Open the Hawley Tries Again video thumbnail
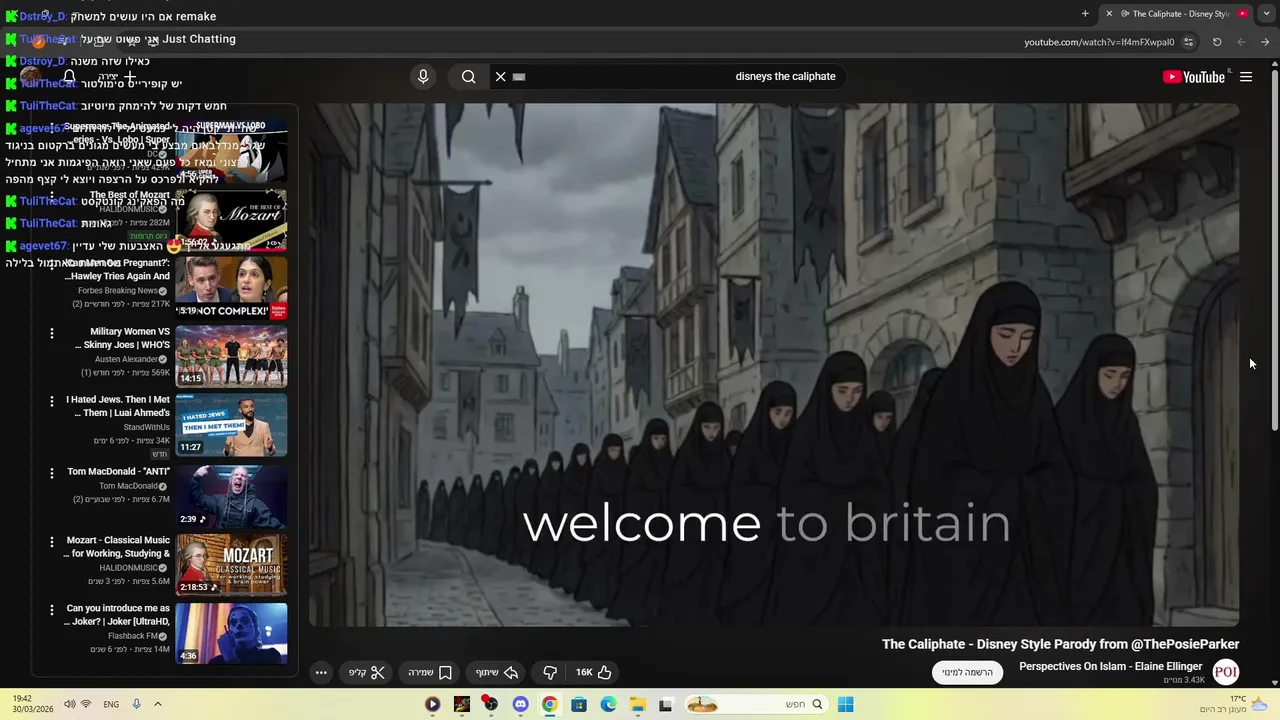 coord(231,288)
